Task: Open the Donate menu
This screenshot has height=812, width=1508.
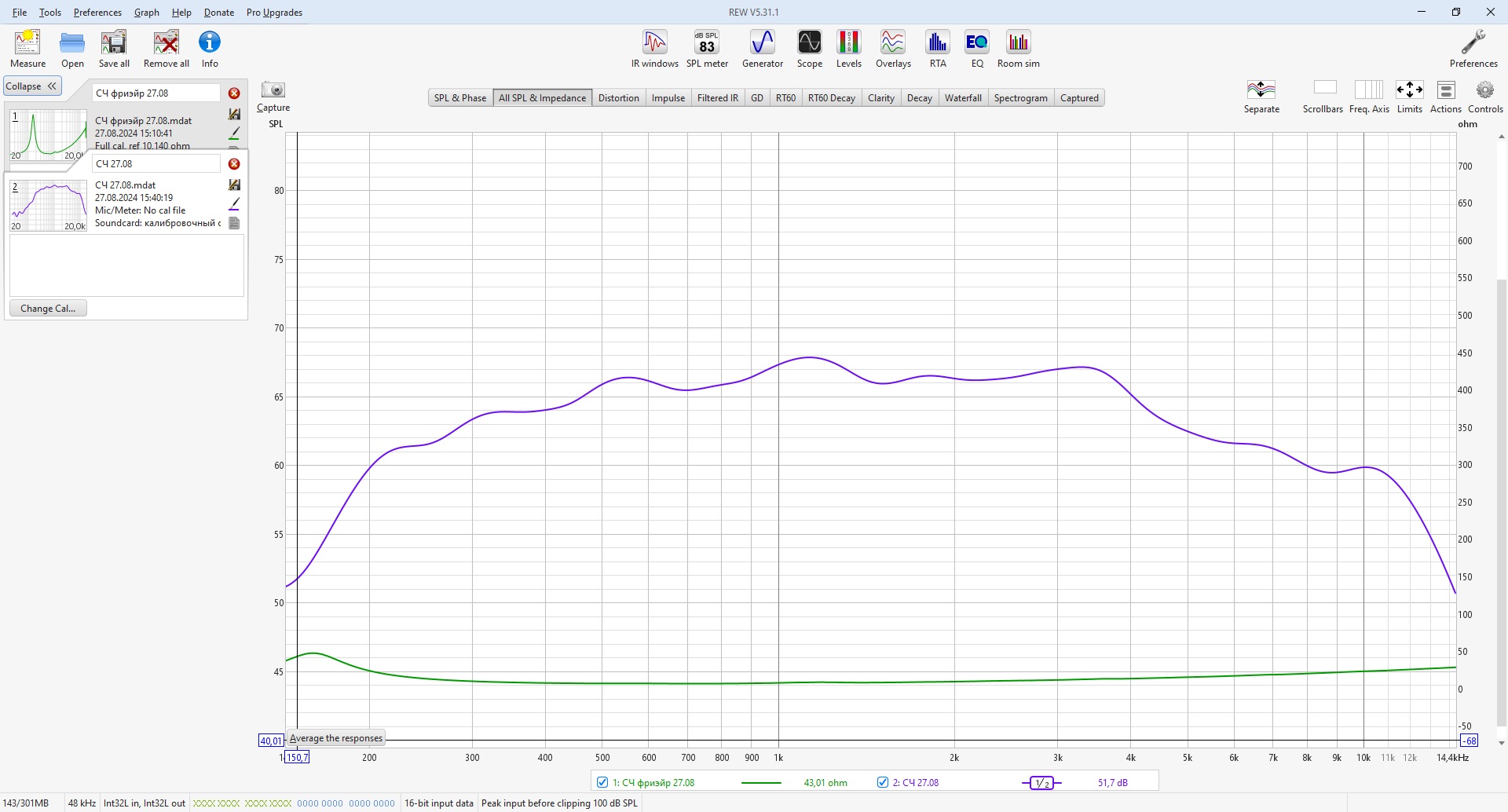Action: [x=219, y=13]
